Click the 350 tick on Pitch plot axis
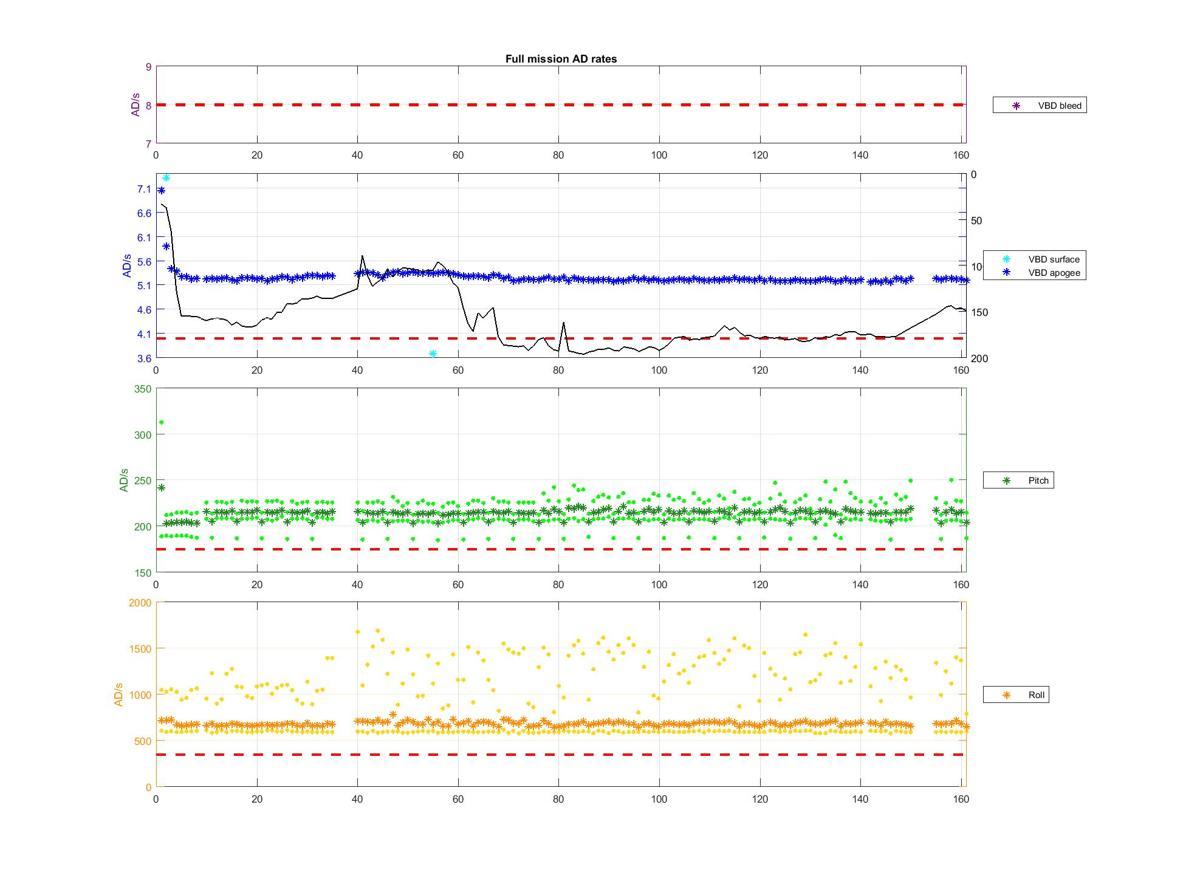Screen dimensions: 1200x885 143,388
